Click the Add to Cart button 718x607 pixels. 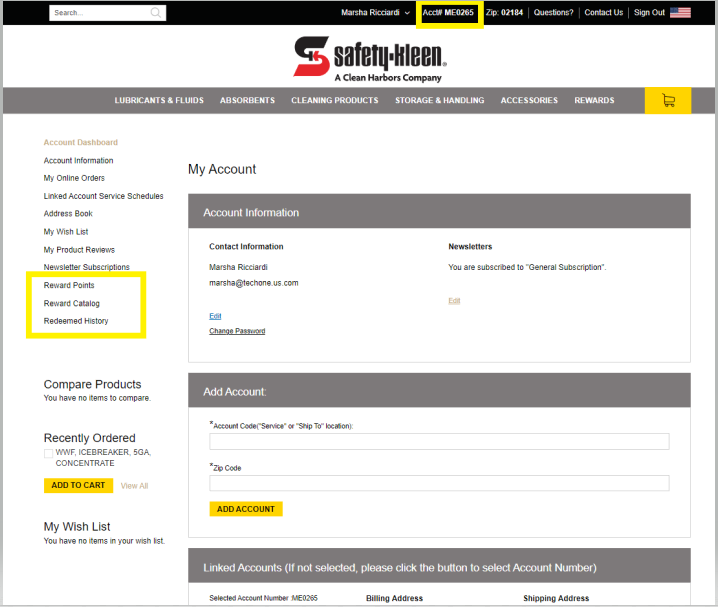pos(78,485)
